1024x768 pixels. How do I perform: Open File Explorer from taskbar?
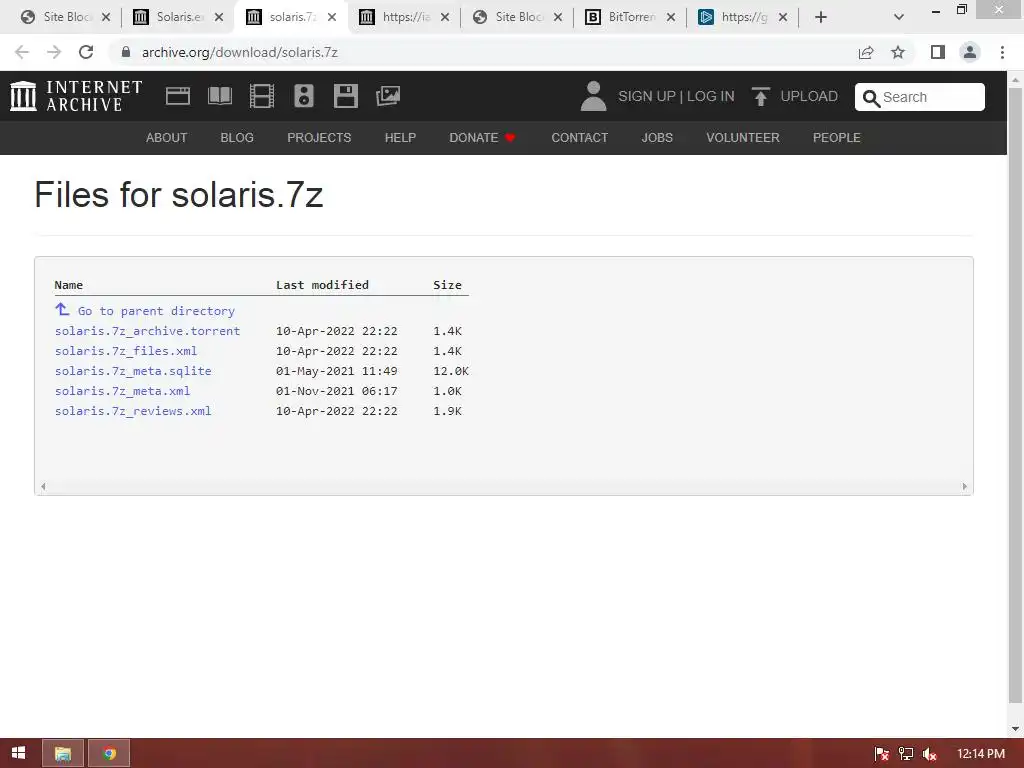click(x=63, y=754)
